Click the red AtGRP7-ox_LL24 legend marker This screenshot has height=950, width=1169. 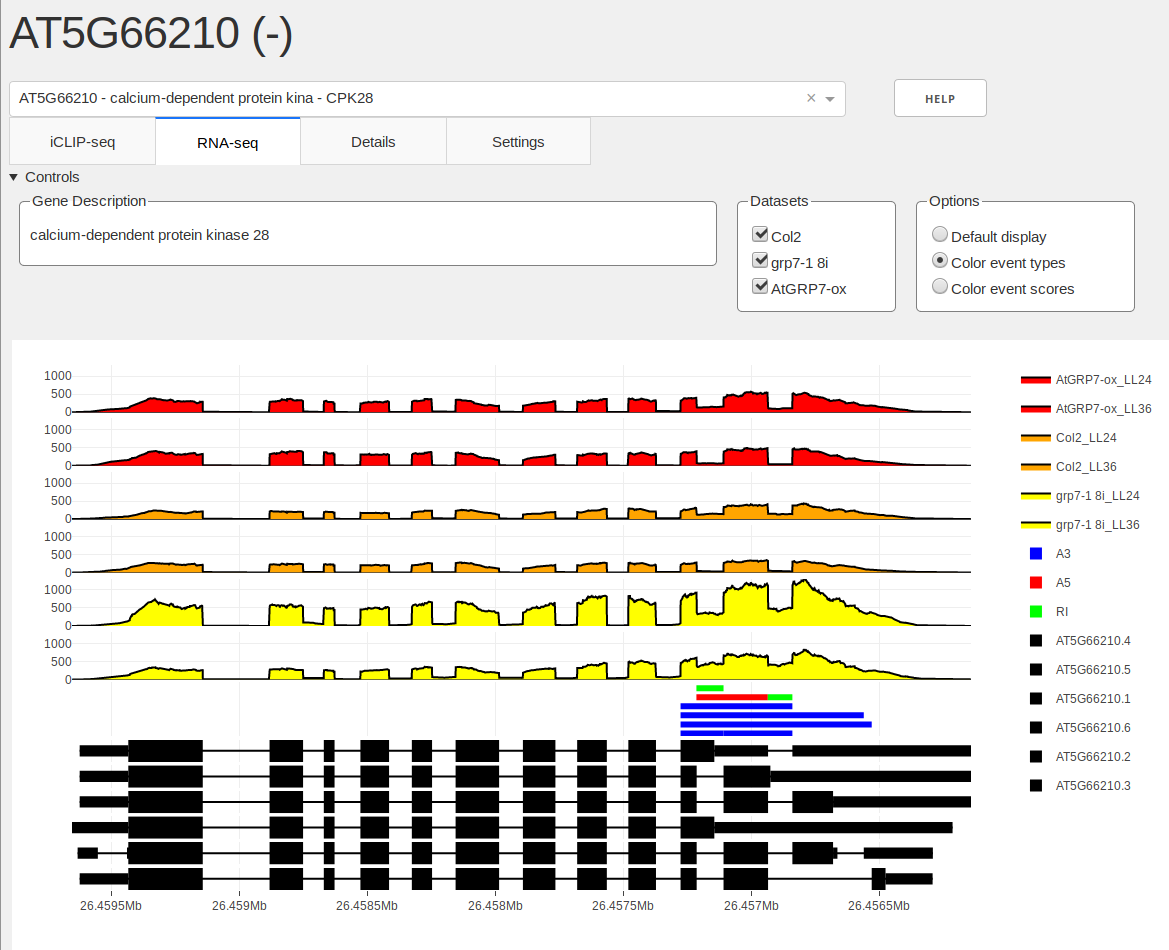point(1036,379)
